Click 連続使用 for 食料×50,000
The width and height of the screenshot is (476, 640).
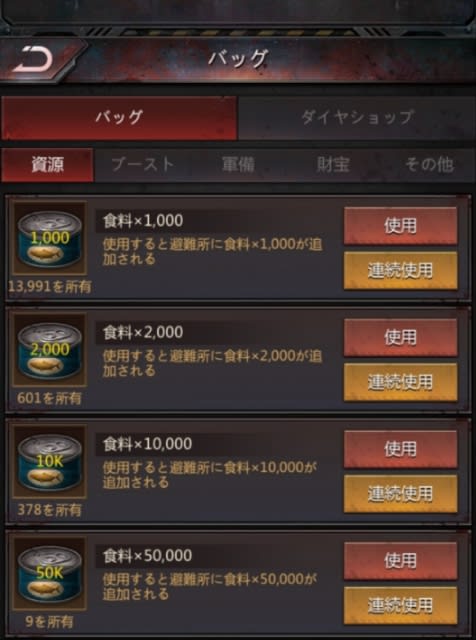pyautogui.click(x=400, y=605)
